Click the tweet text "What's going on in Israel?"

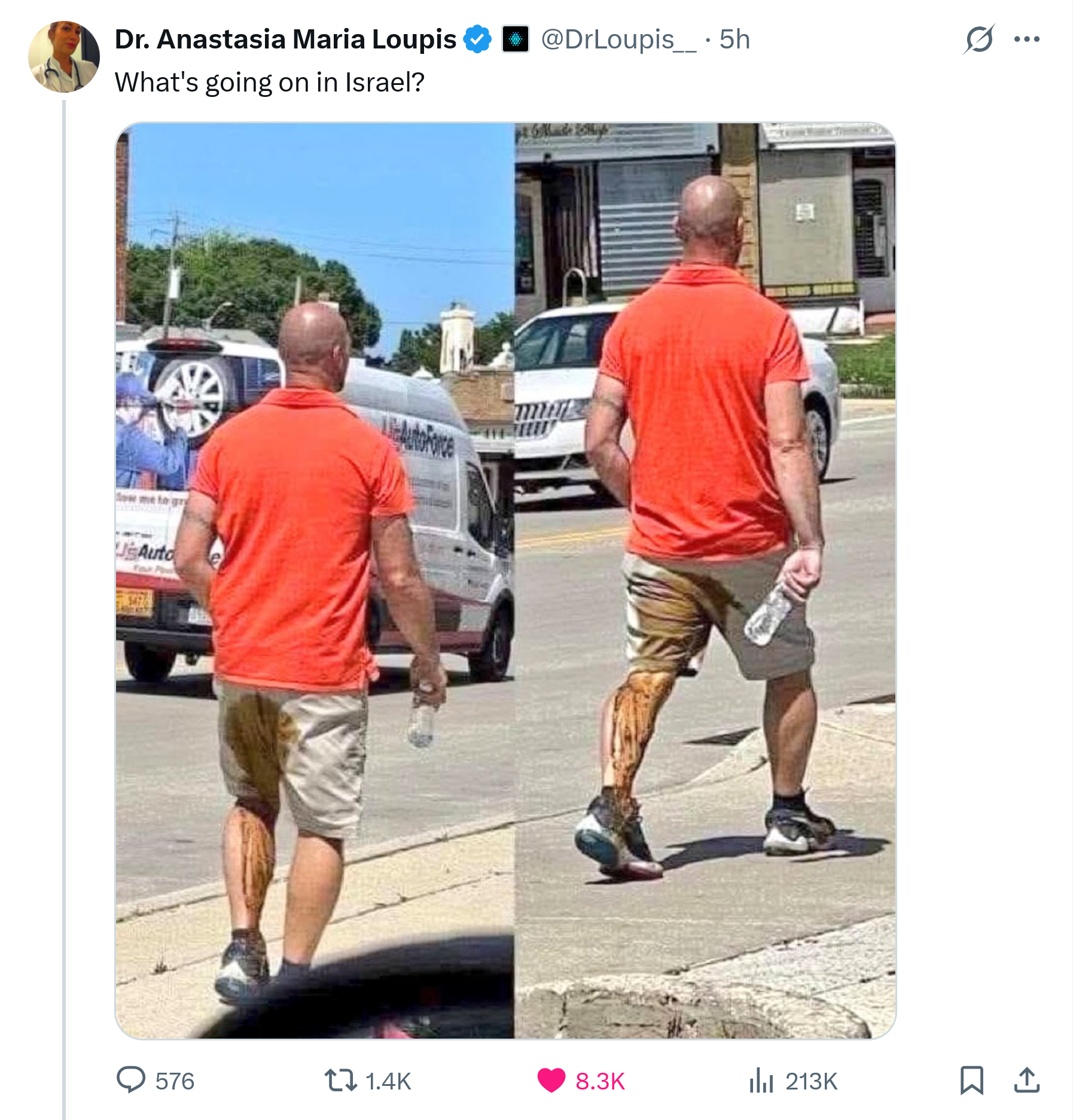[270, 83]
